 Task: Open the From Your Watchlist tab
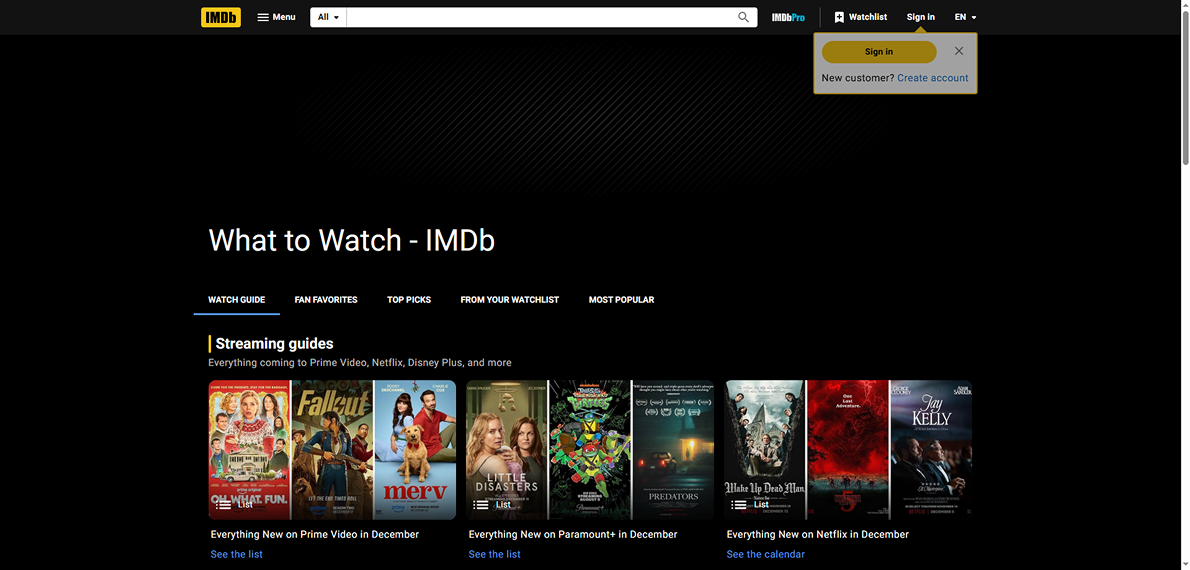(x=509, y=300)
